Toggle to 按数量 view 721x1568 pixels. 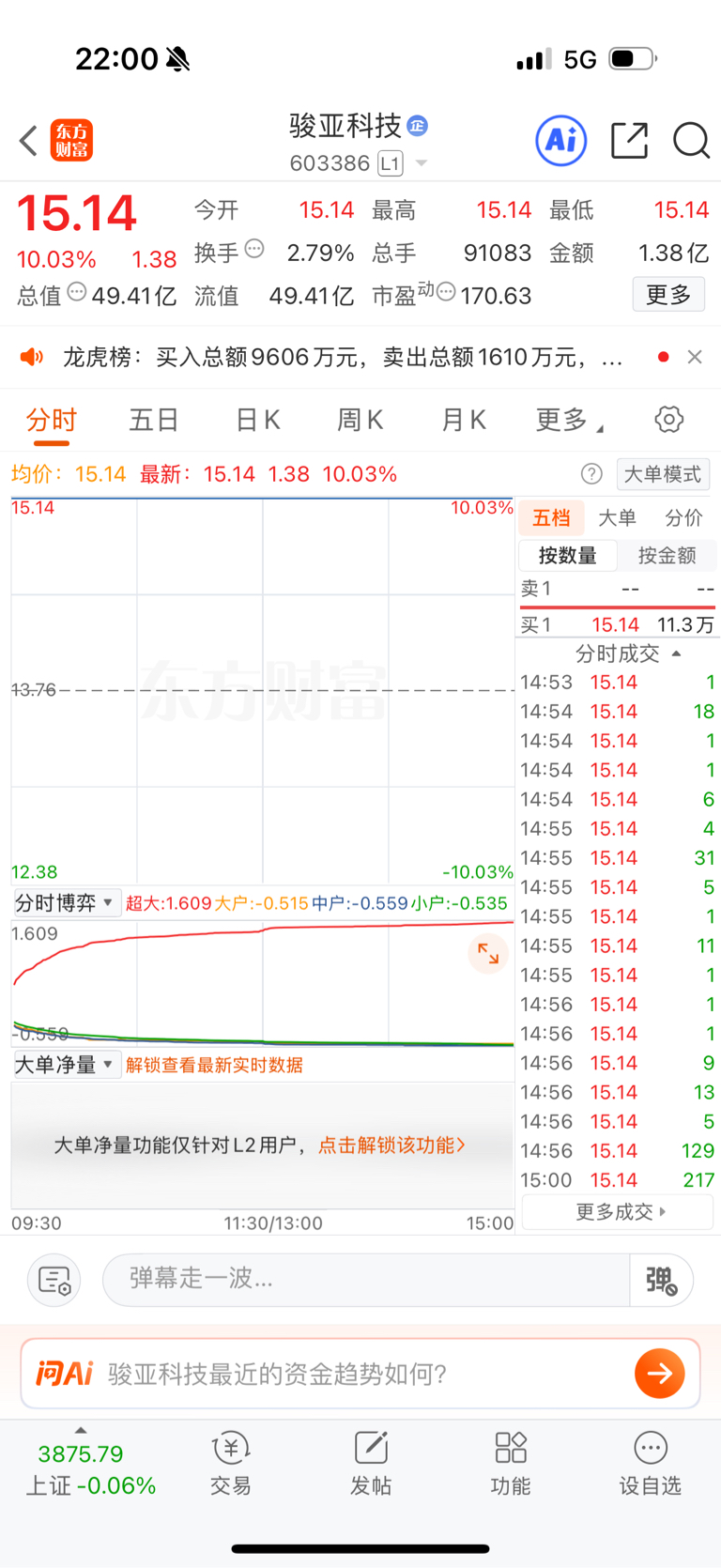pos(568,555)
